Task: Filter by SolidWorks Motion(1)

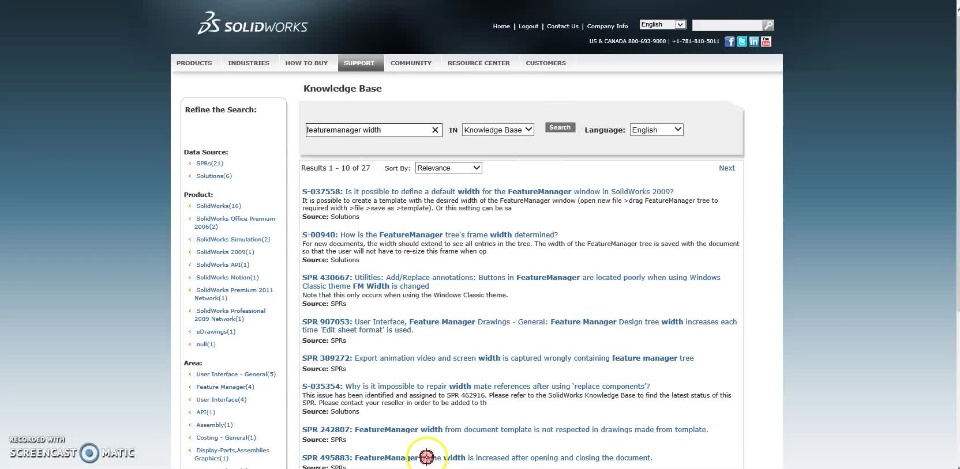Action: 227,277
